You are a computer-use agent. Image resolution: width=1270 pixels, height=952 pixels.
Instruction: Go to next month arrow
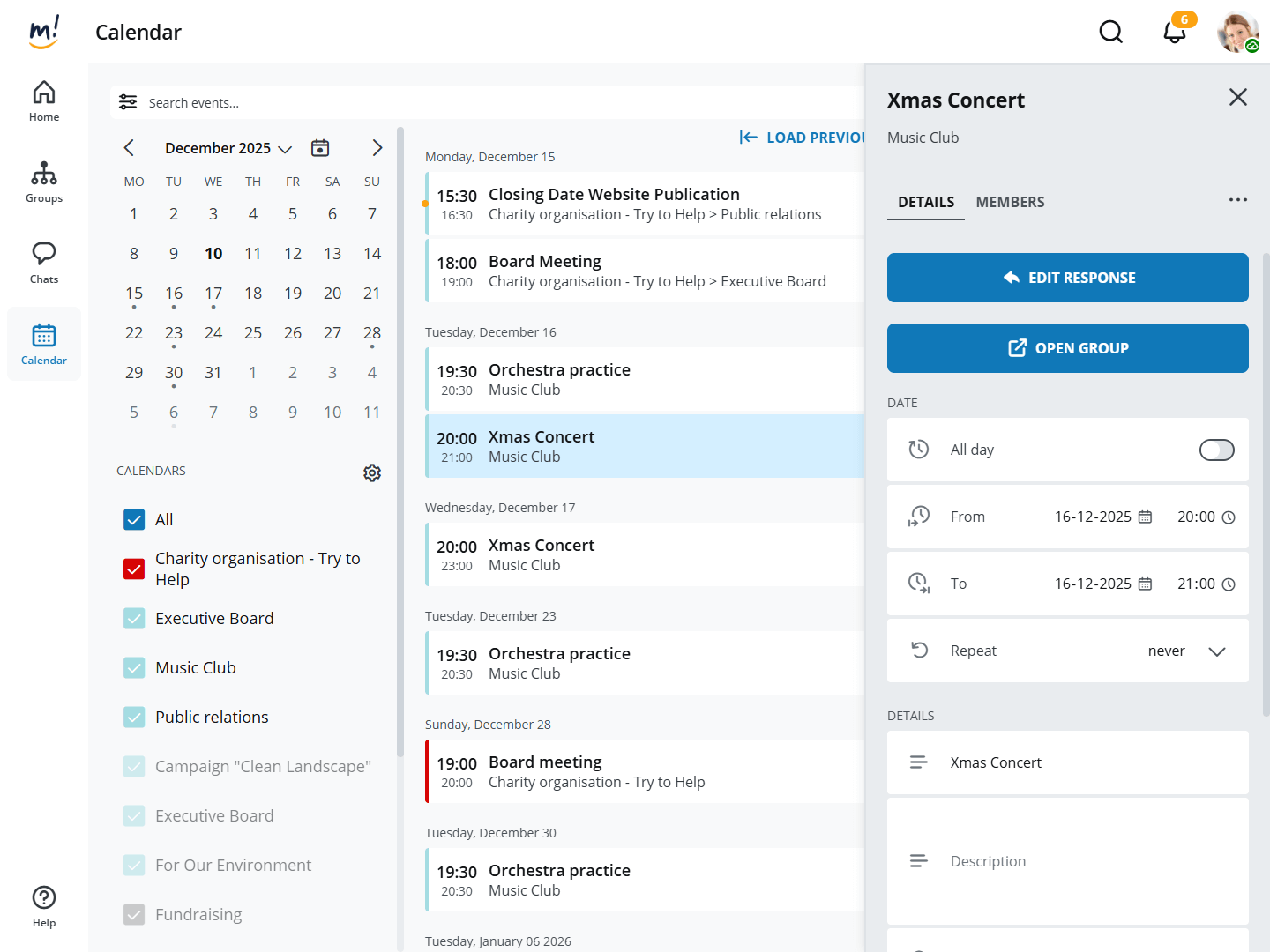coord(377,148)
